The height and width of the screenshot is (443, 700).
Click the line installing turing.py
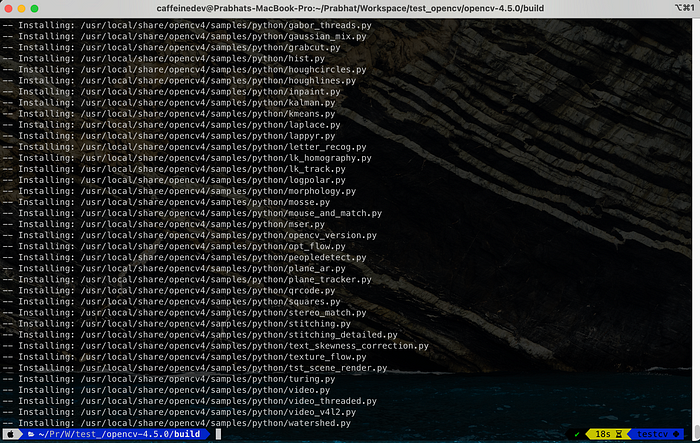pyautogui.click(x=169, y=379)
